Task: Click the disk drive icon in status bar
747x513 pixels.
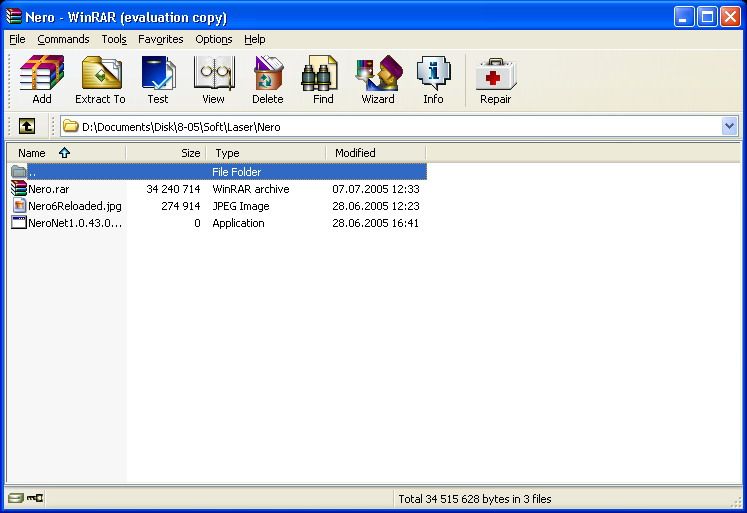Action: point(16,498)
